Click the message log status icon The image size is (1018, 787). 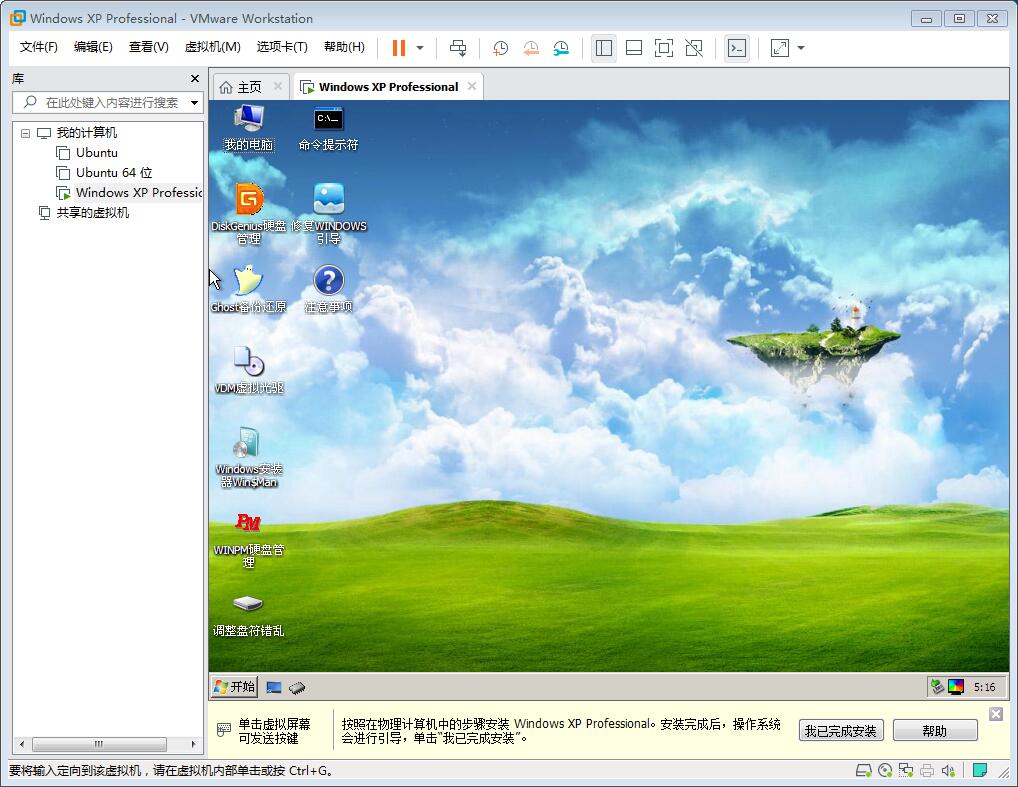click(980, 771)
